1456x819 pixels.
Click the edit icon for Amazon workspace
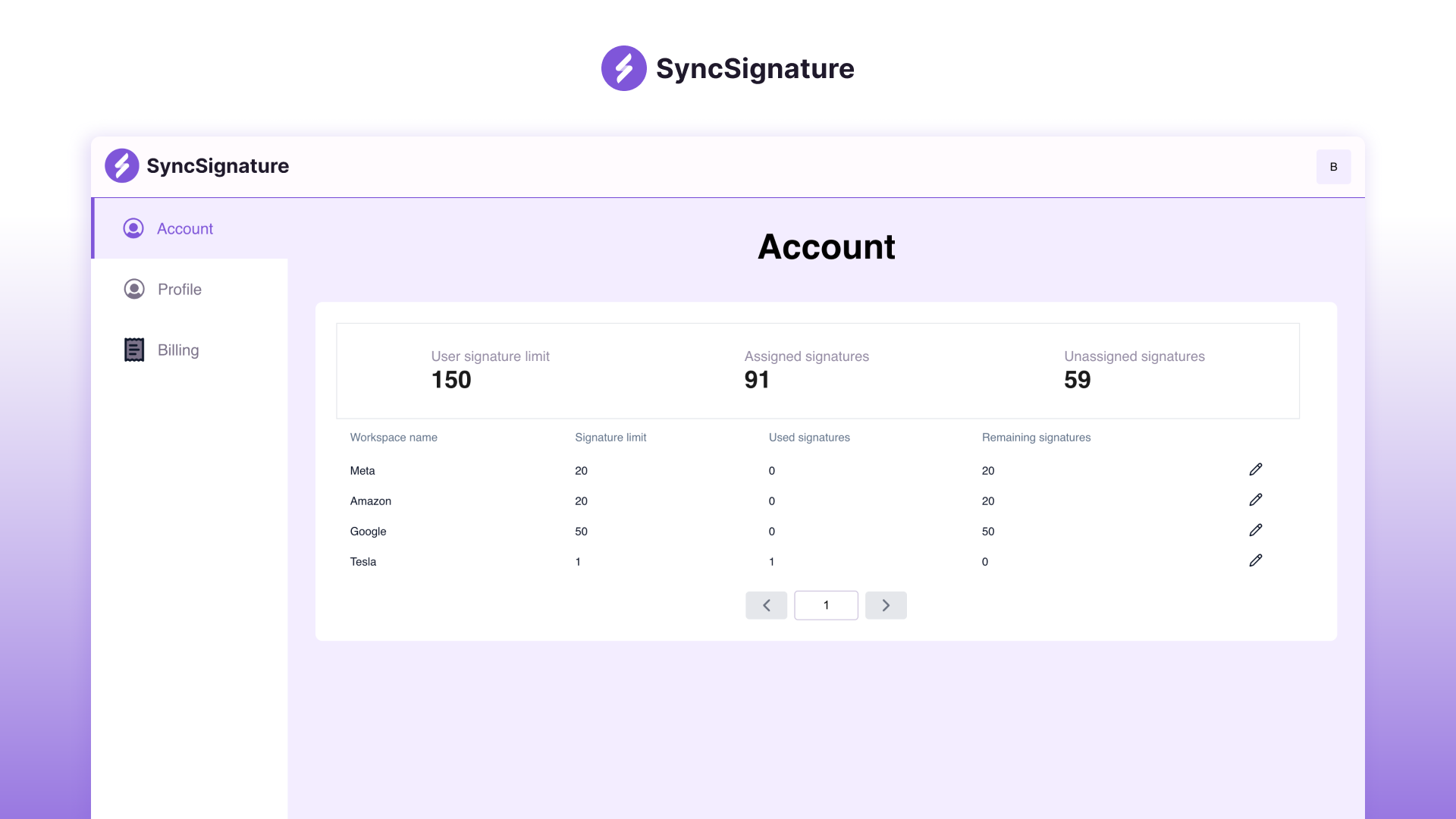point(1255,500)
